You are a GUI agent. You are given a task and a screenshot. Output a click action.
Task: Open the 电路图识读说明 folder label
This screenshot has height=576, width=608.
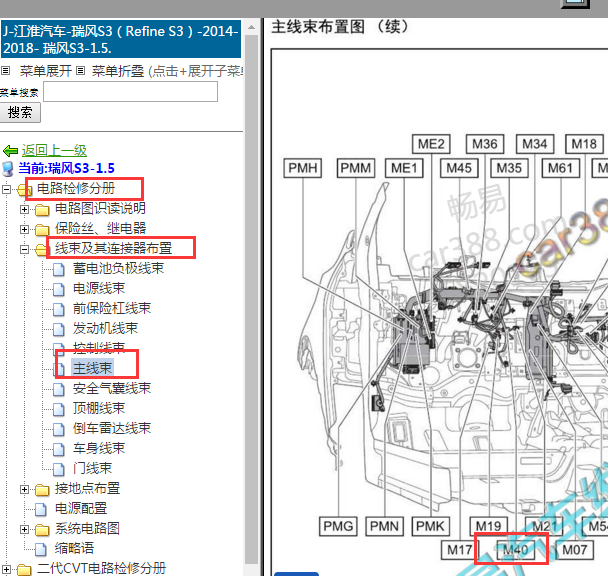pyautogui.click(x=100, y=208)
